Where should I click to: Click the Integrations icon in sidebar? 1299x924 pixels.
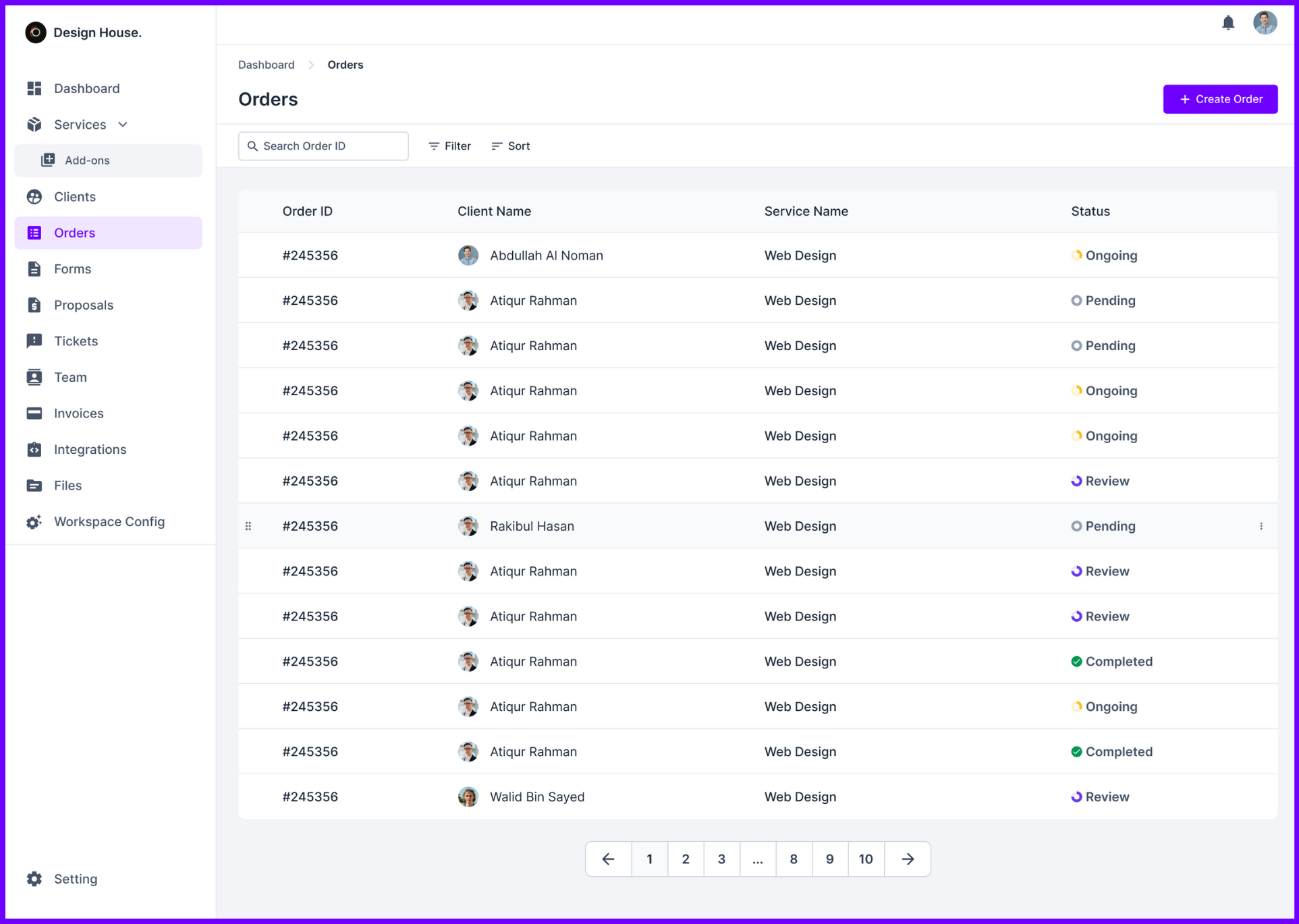34,449
